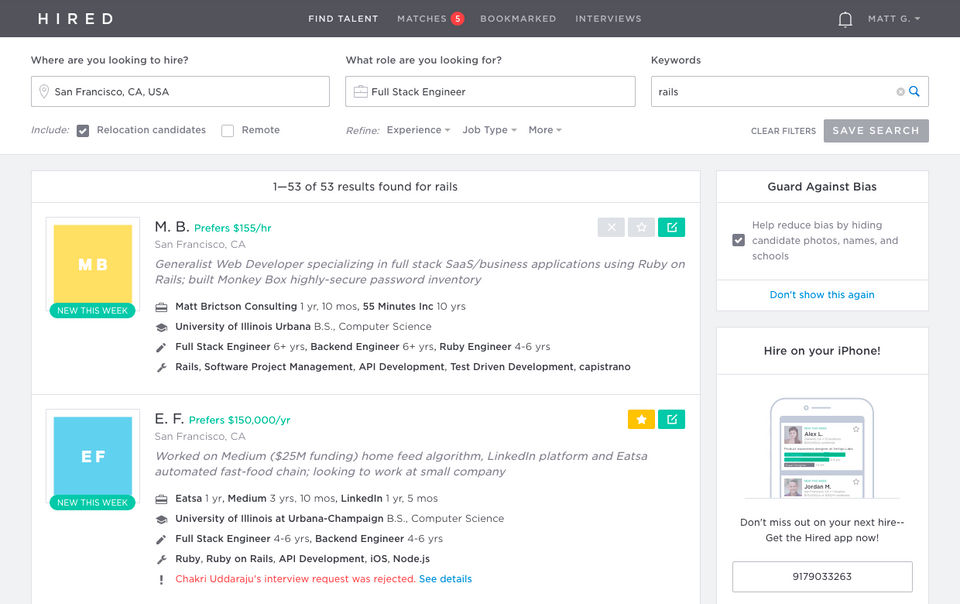960x604 pixels.
Task: Open See details for rejected interview
Action: [445, 579]
